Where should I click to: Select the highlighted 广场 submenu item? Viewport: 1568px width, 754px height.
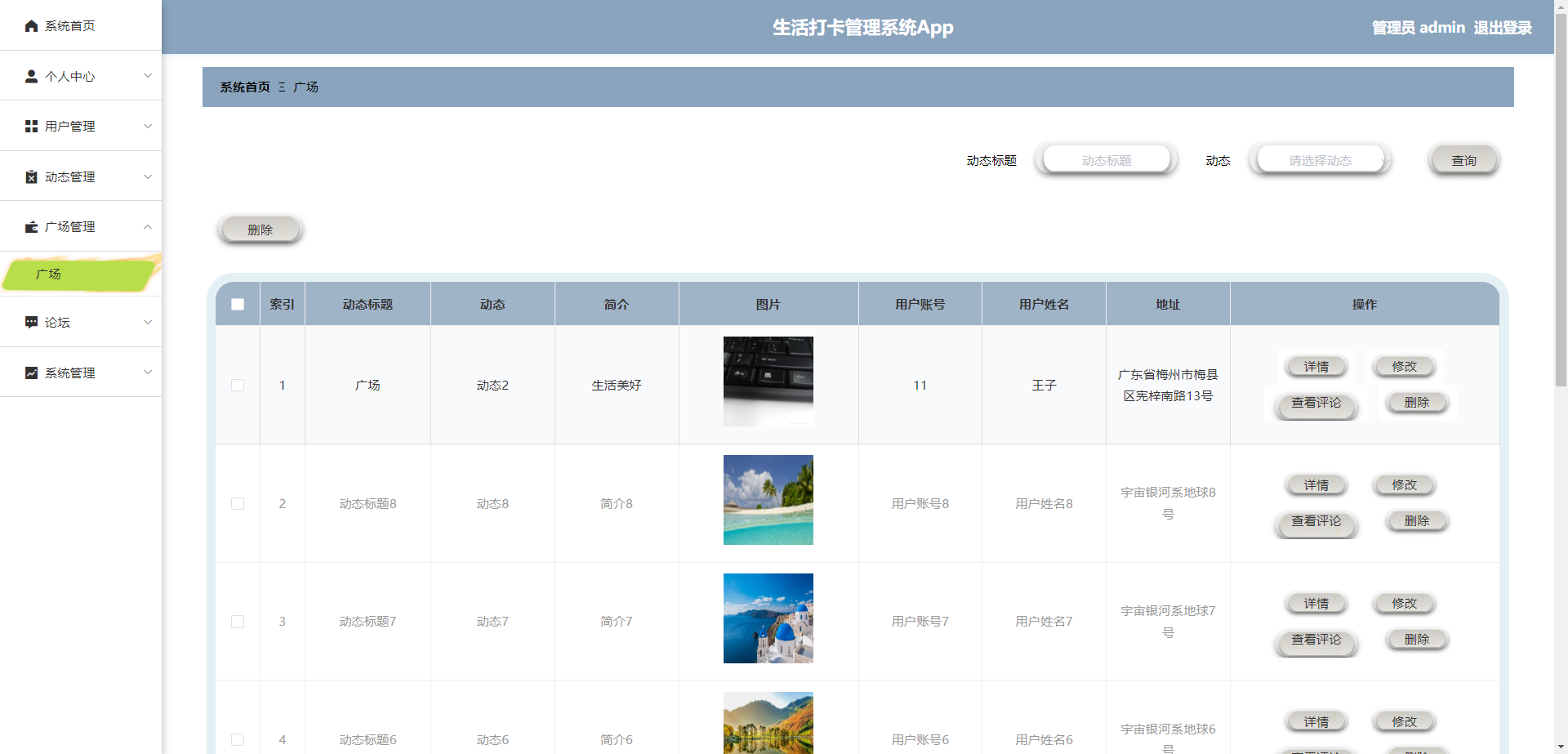[x=49, y=274]
